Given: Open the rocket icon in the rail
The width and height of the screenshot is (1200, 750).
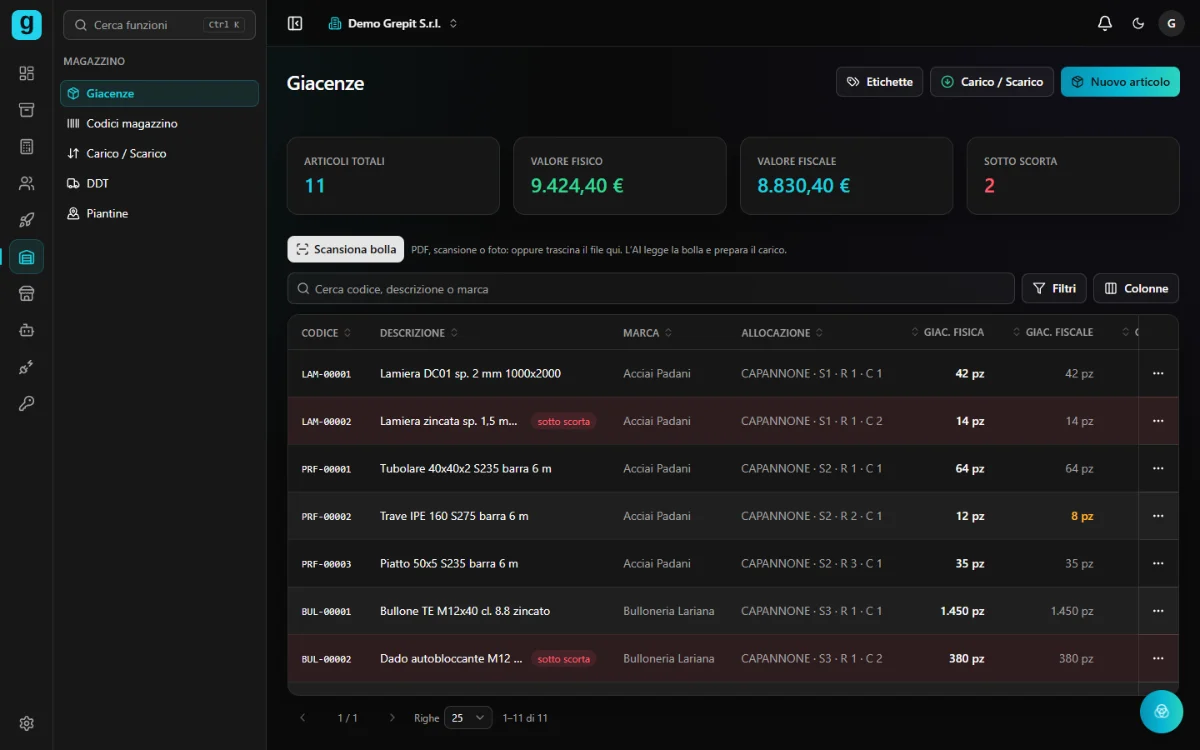Looking at the screenshot, I should pyautogui.click(x=27, y=220).
